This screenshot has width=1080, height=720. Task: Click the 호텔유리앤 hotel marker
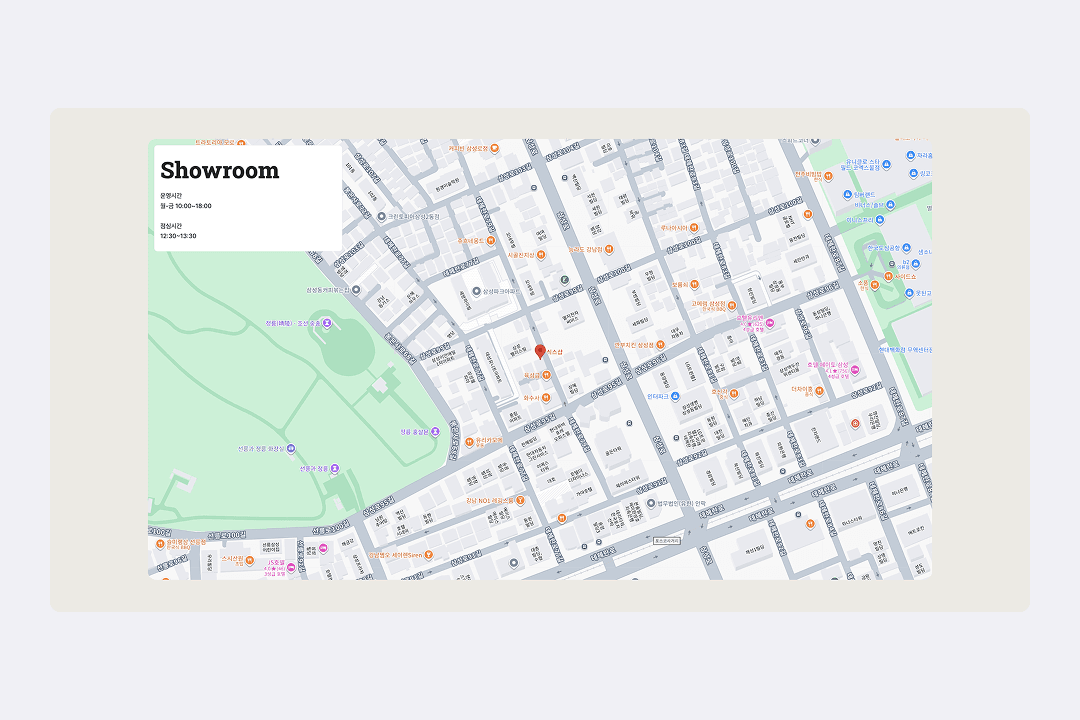(771, 323)
